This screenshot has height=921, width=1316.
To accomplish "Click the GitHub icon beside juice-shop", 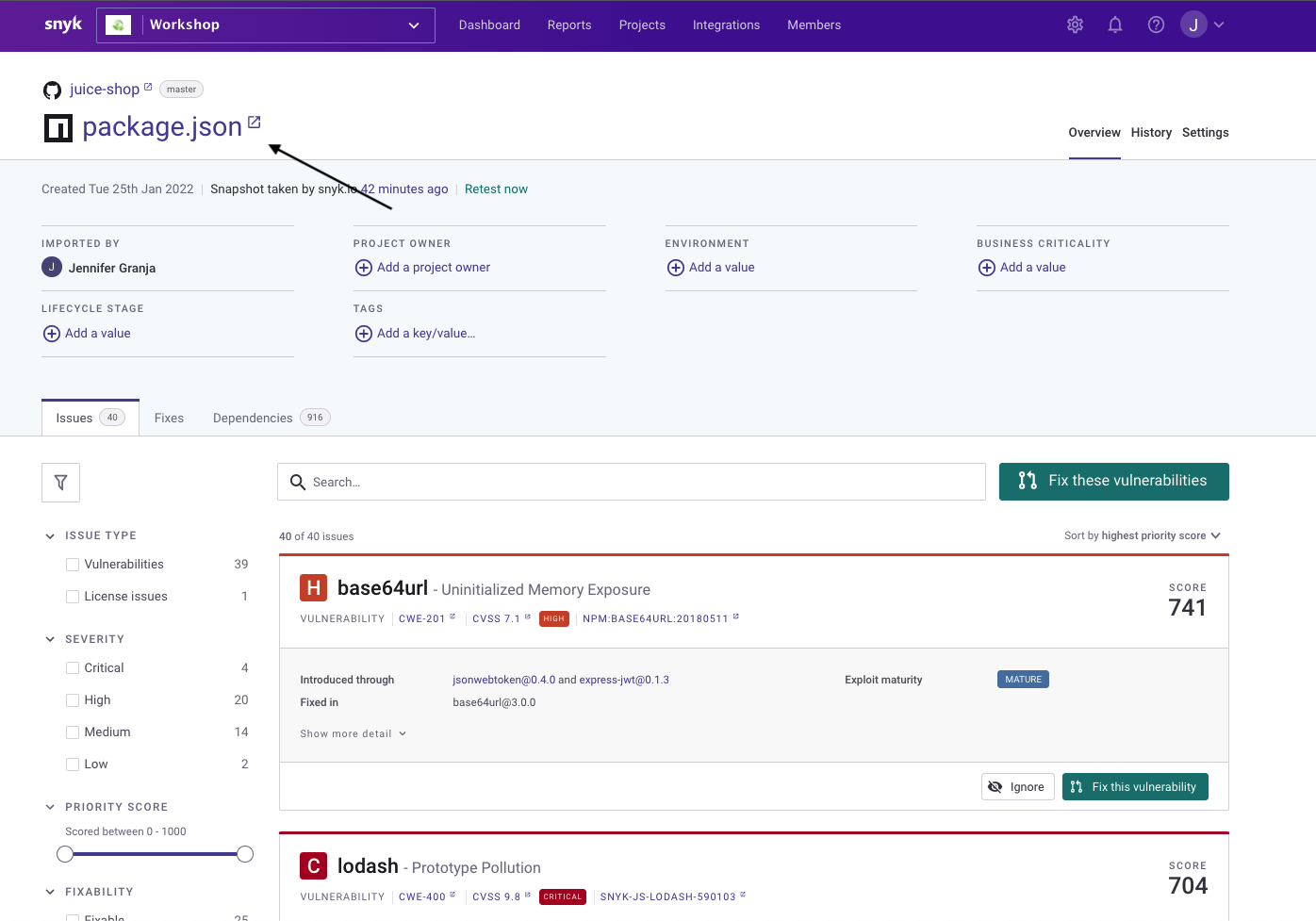I will click(x=52, y=90).
